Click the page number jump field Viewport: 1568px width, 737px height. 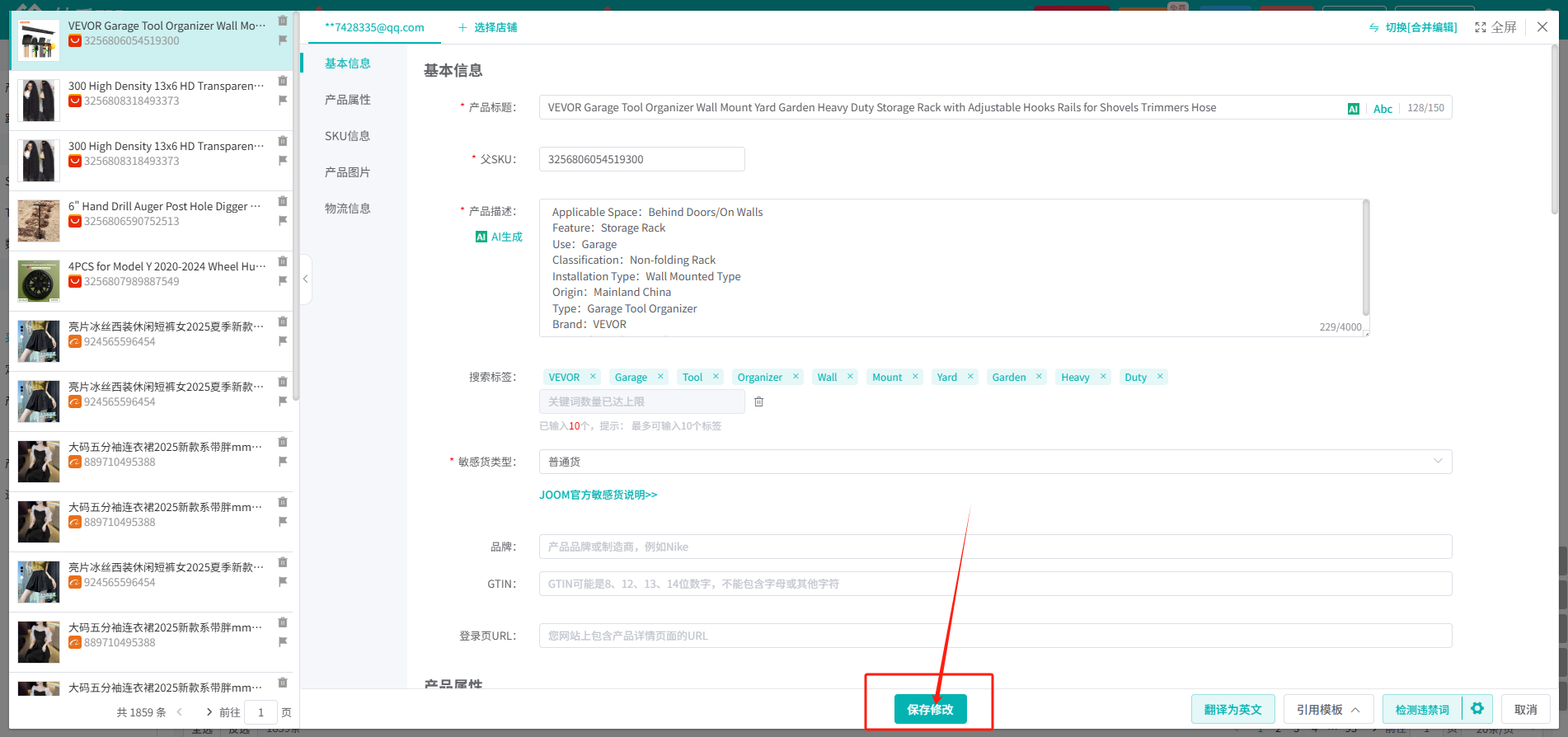tap(261, 712)
